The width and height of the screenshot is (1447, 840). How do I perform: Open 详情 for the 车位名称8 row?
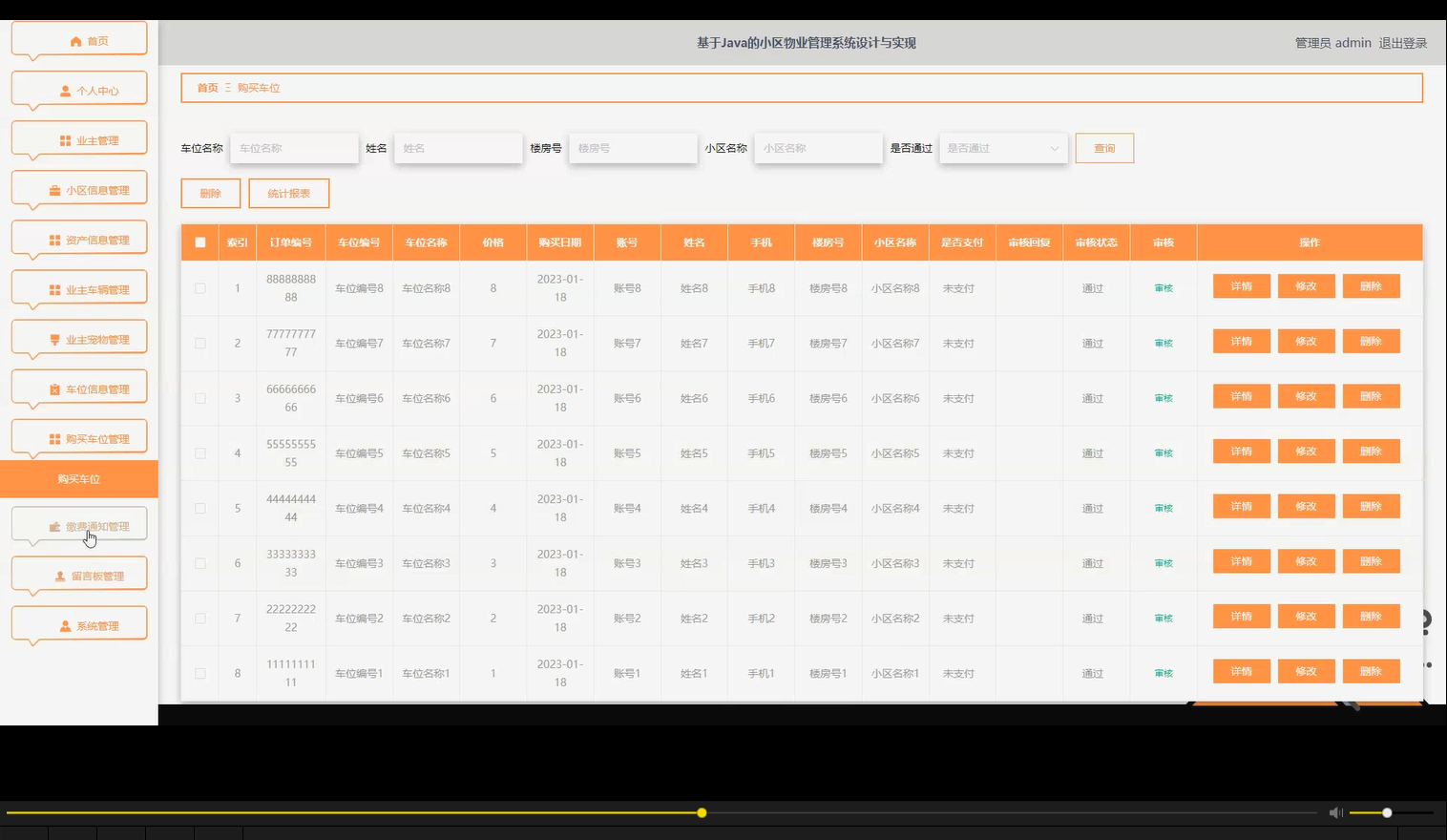1241,286
